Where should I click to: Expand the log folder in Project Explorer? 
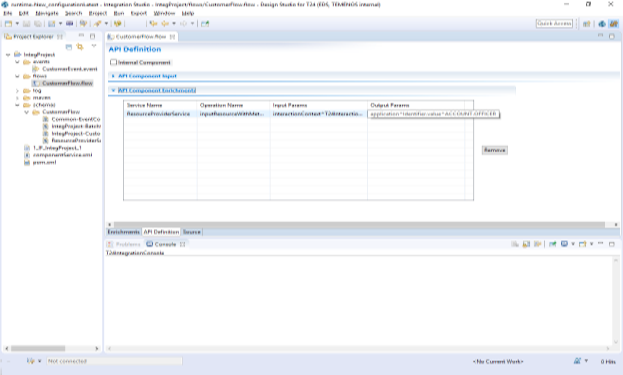17,91
